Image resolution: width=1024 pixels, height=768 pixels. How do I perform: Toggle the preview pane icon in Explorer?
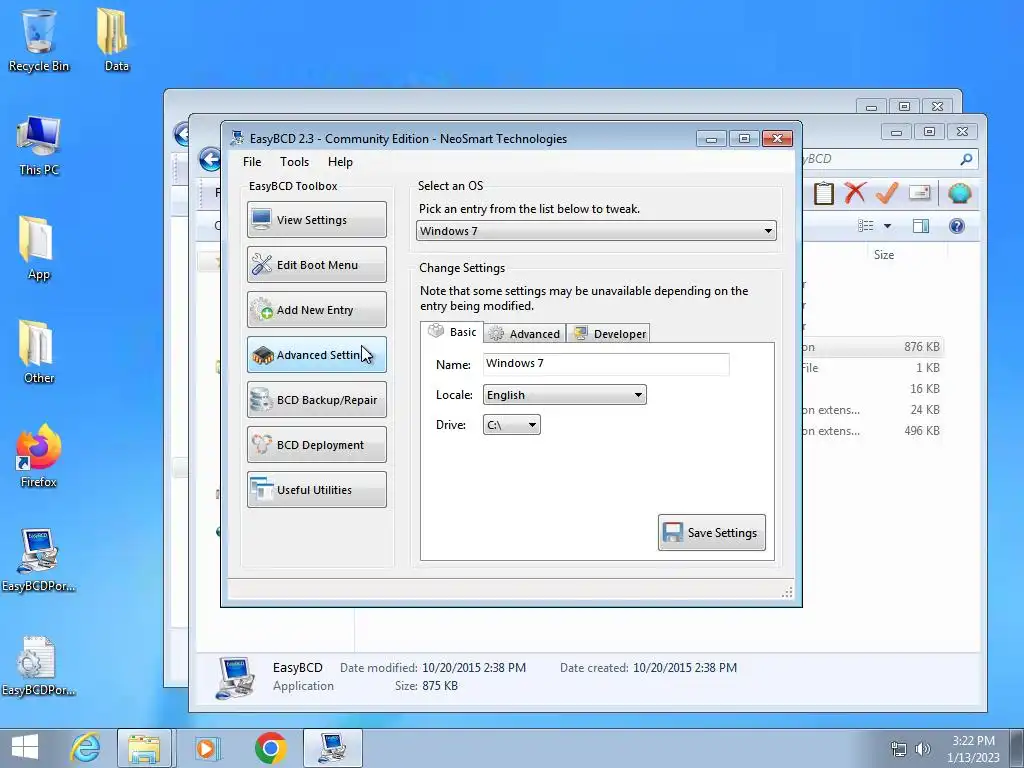(x=921, y=226)
